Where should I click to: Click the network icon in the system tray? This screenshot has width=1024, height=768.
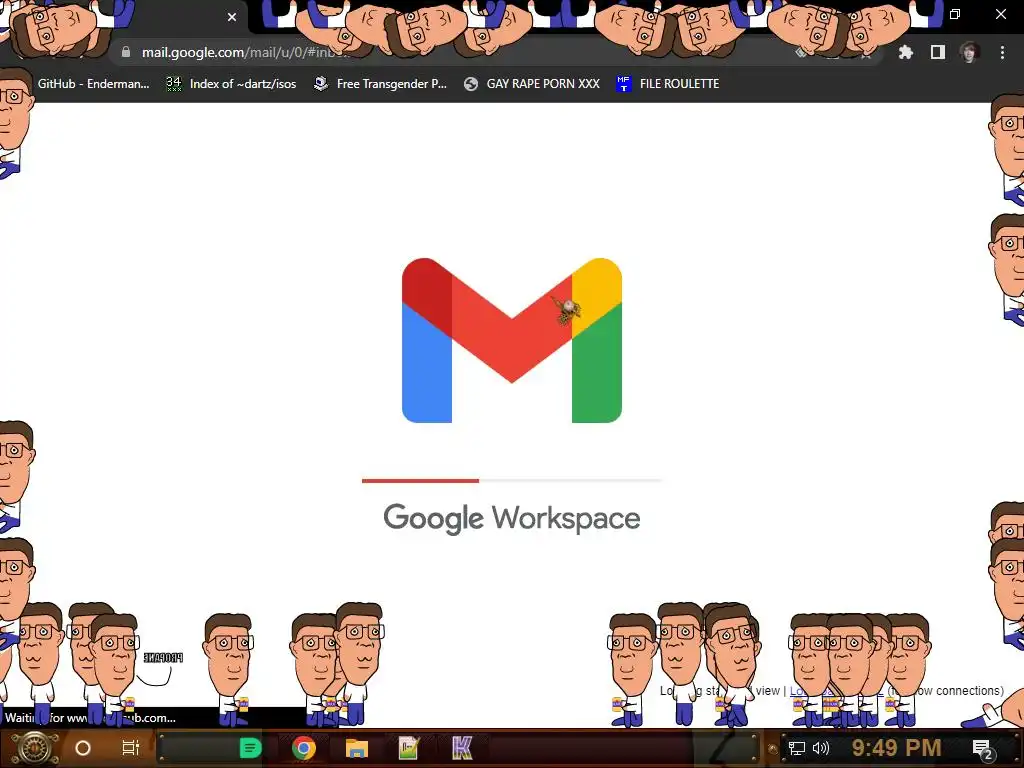(797, 748)
